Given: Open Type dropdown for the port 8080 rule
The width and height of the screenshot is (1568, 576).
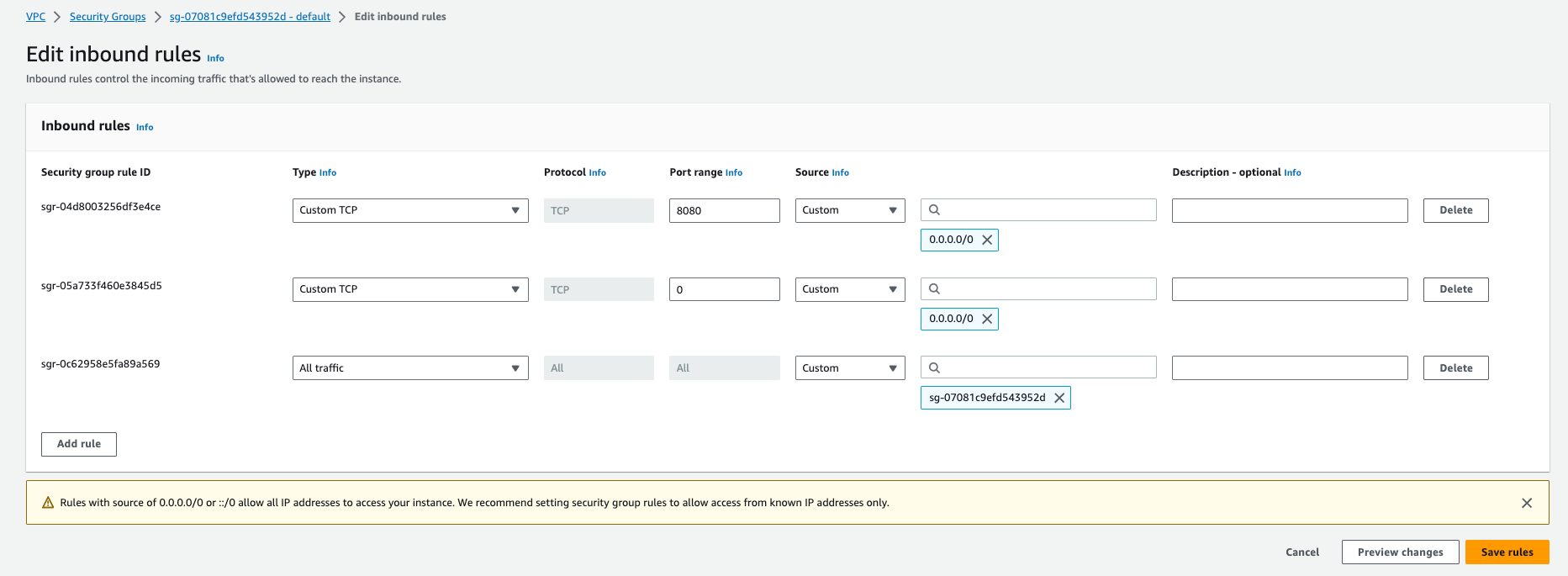Looking at the screenshot, I should (409, 210).
